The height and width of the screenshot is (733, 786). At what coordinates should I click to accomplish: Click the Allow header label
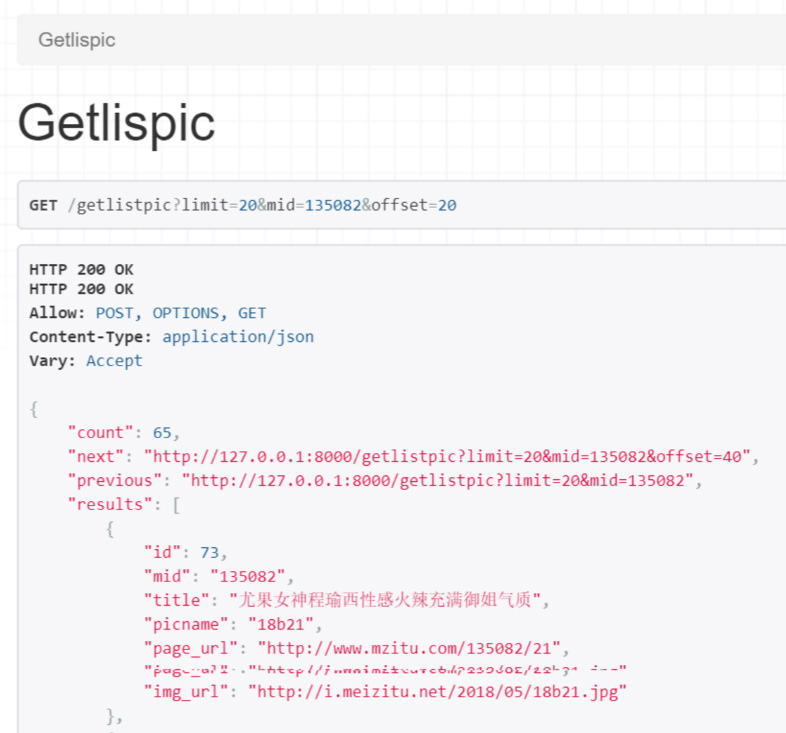tap(57, 313)
